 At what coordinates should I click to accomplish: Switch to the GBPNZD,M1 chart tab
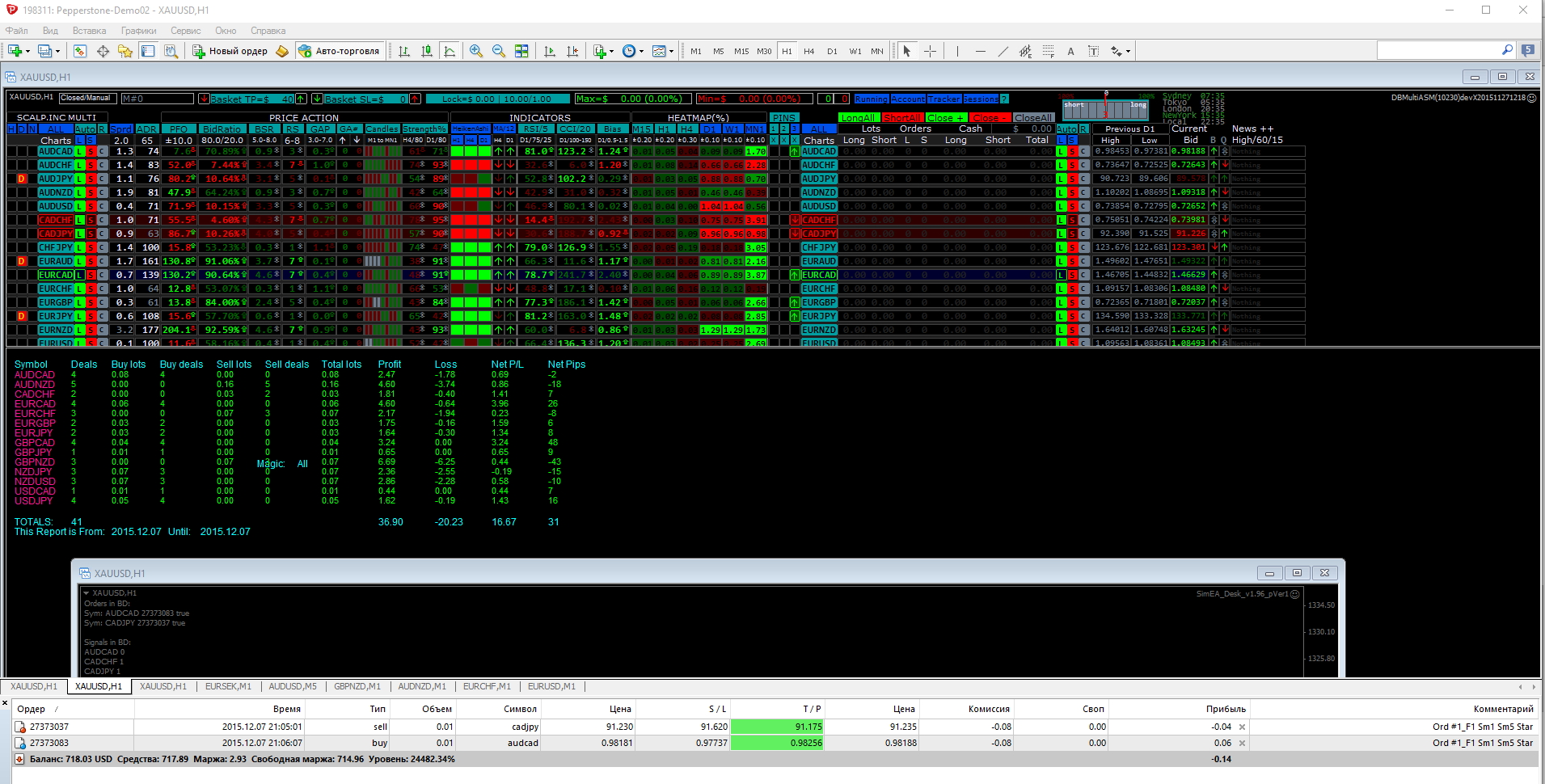(x=357, y=686)
